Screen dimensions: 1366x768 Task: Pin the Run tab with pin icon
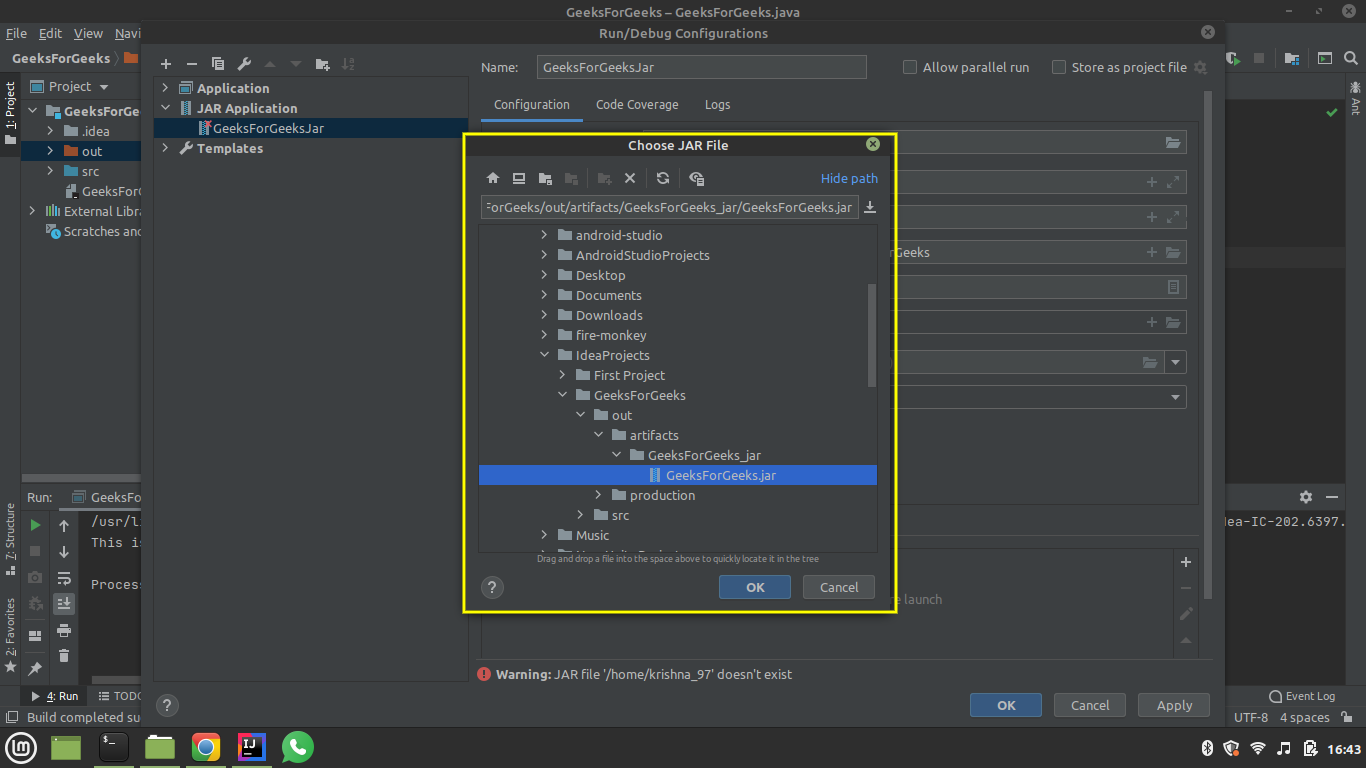[x=35, y=668]
